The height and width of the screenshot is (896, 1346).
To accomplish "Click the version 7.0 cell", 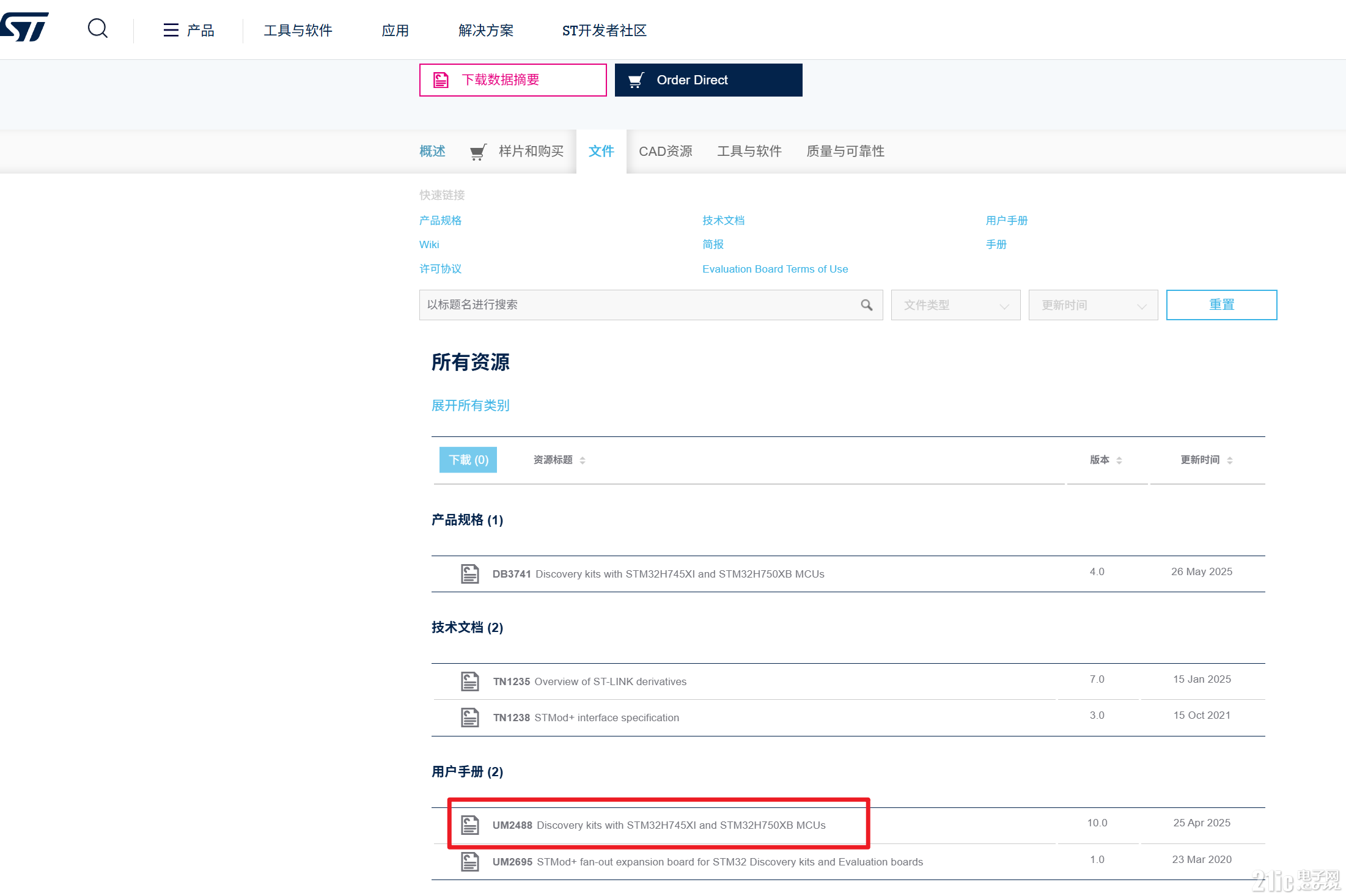I will click(x=1097, y=679).
